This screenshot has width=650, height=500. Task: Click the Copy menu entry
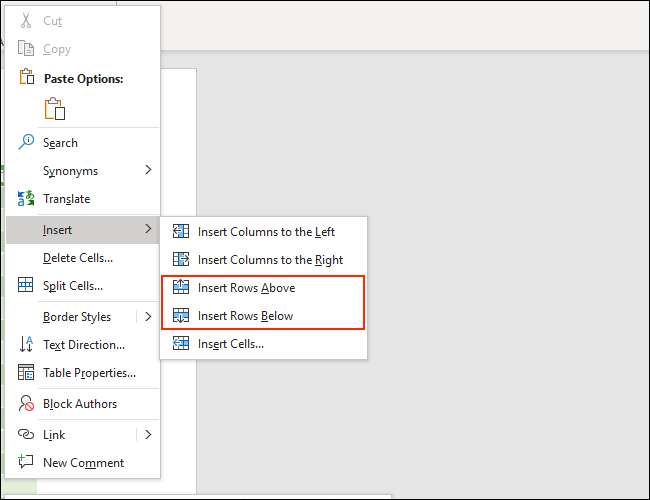[x=57, y=49]
